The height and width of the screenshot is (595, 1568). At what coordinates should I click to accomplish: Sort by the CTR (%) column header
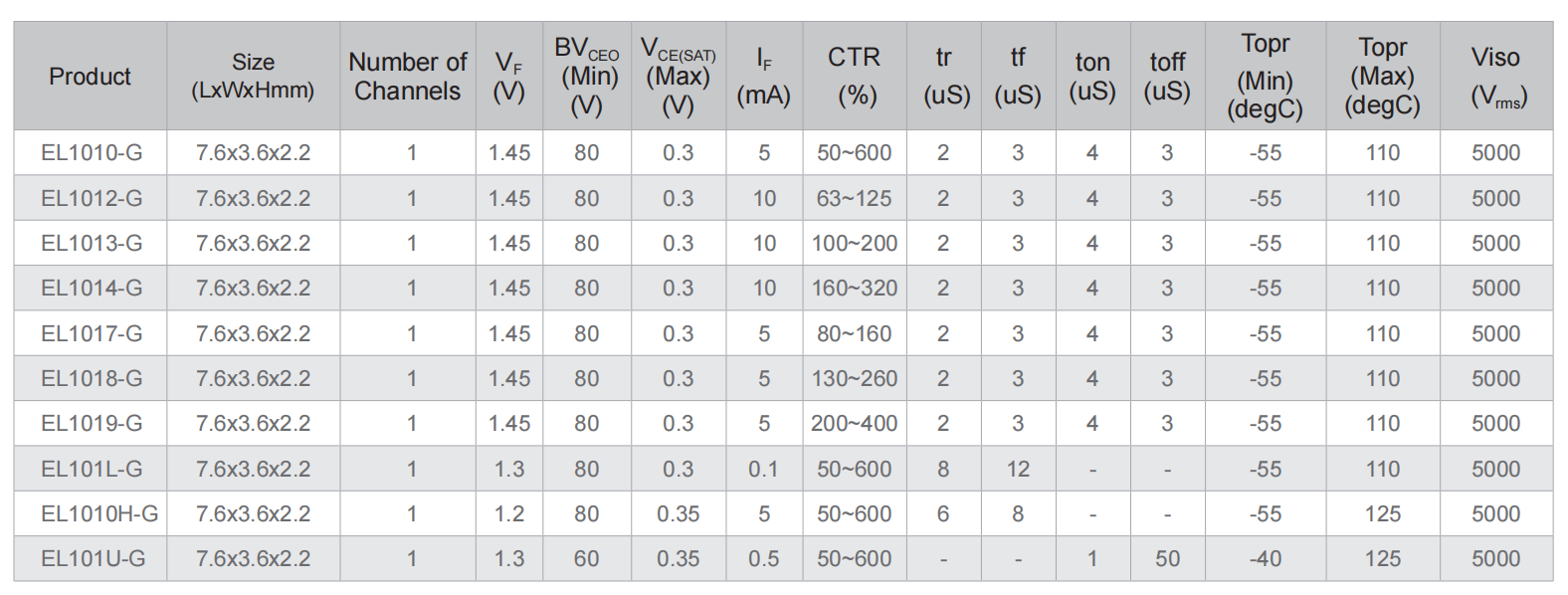tap(855, 76)
